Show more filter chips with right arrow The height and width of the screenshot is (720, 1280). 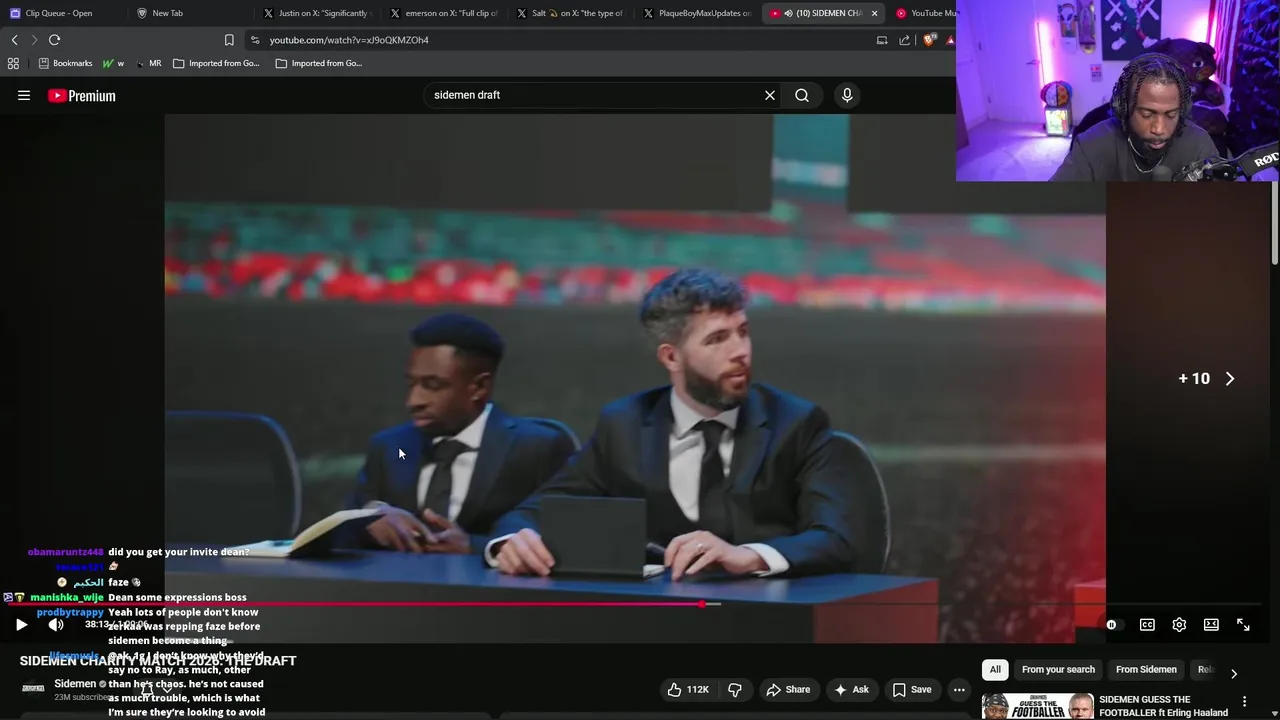[x=1234, y=673]
